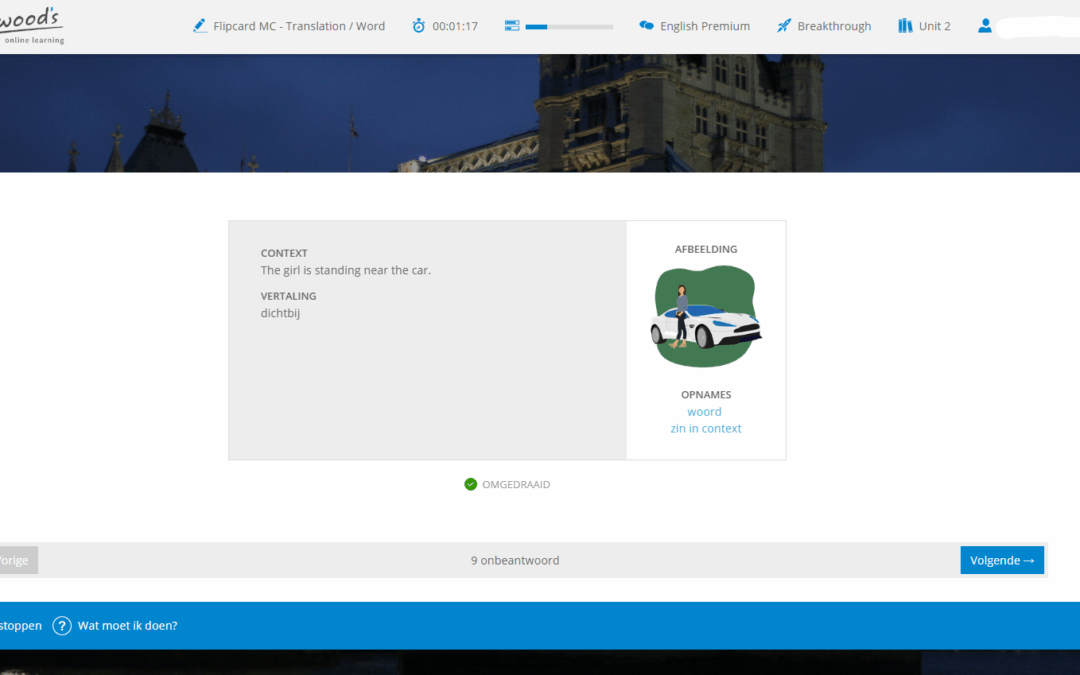Image resolution: width=1080 pixels, height=675 pixels.
Task: Click the exercise progress bar
Action: click(569, 27)
